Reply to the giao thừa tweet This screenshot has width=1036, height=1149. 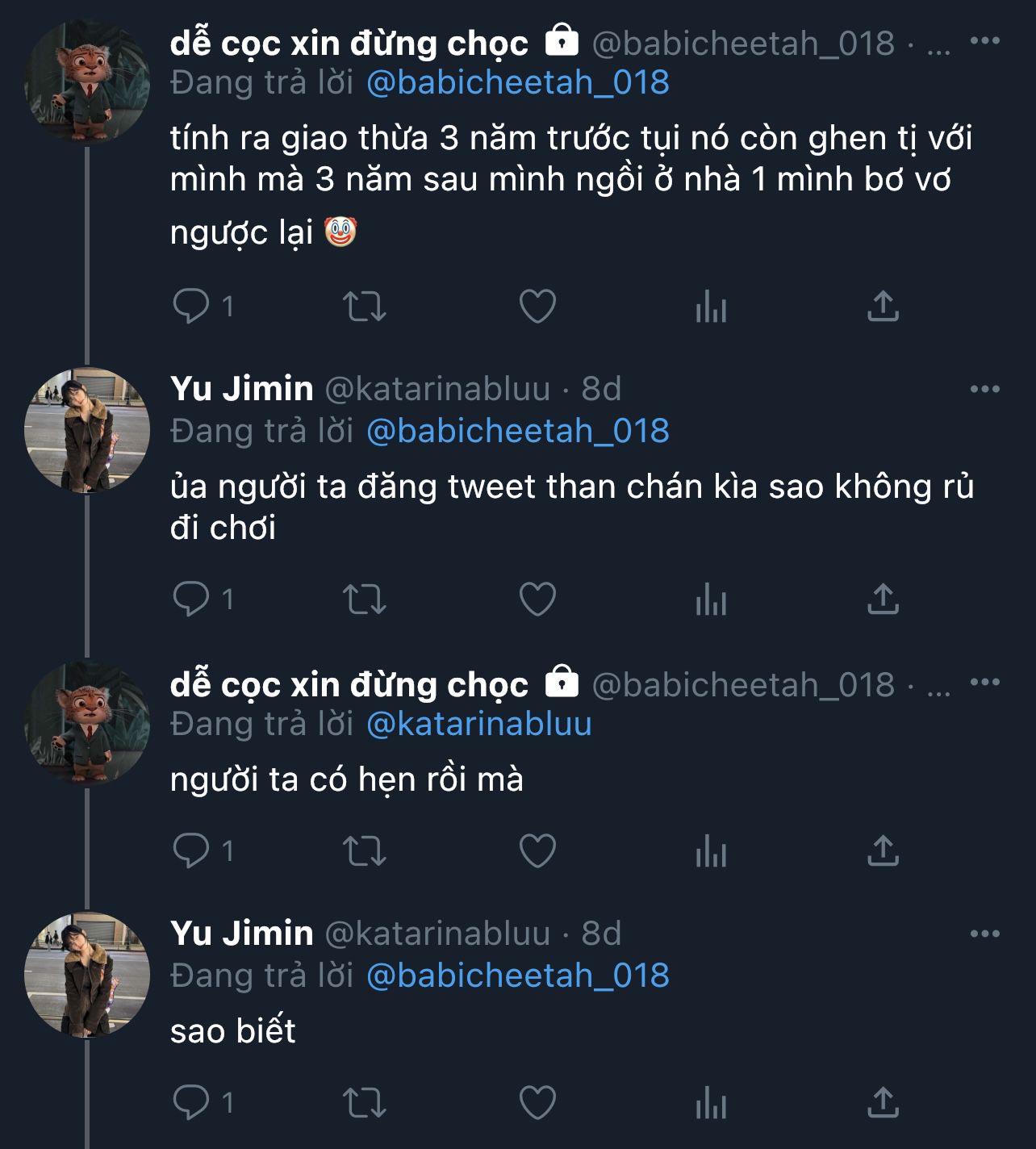pos(191,307)
